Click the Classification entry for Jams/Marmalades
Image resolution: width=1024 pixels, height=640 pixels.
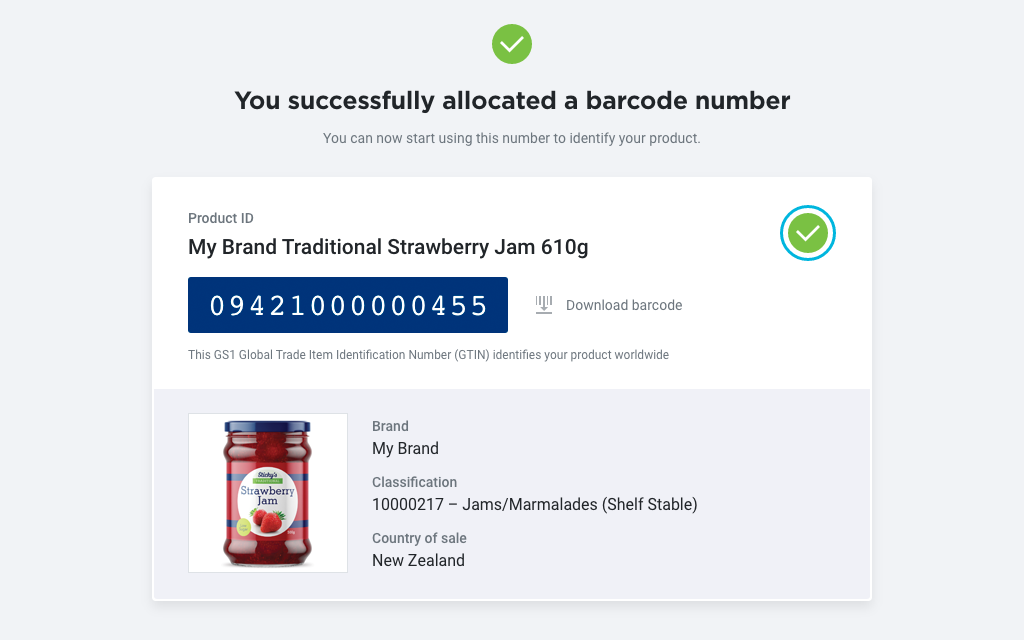pyautogui.click(x=535, y=504)
